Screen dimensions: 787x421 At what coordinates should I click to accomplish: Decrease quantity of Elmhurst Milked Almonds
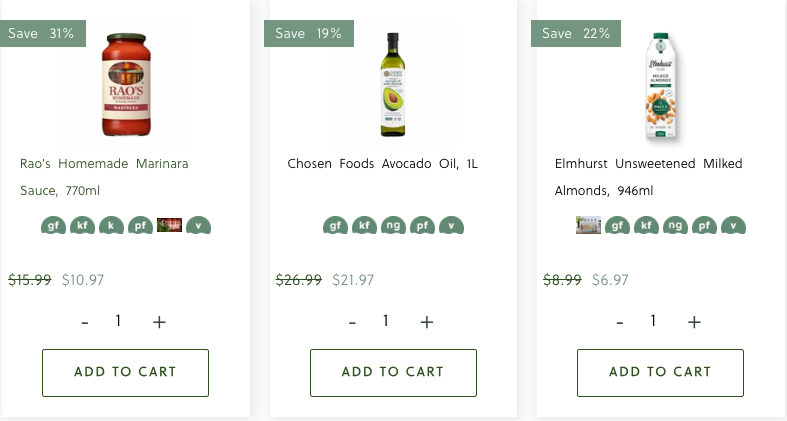click(x=620, y=322)
